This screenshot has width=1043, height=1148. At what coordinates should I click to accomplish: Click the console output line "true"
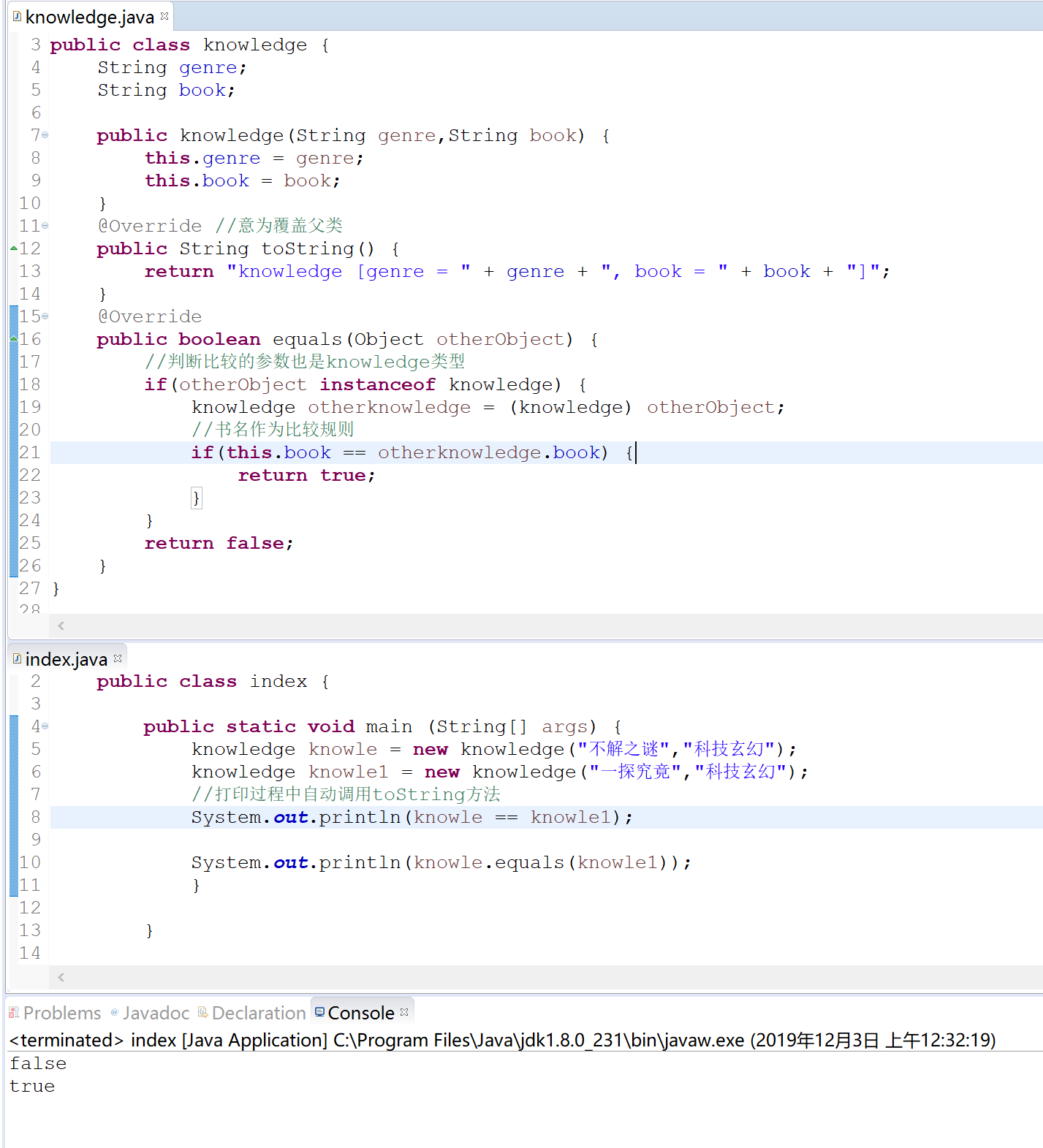(x=32, y=1086)
